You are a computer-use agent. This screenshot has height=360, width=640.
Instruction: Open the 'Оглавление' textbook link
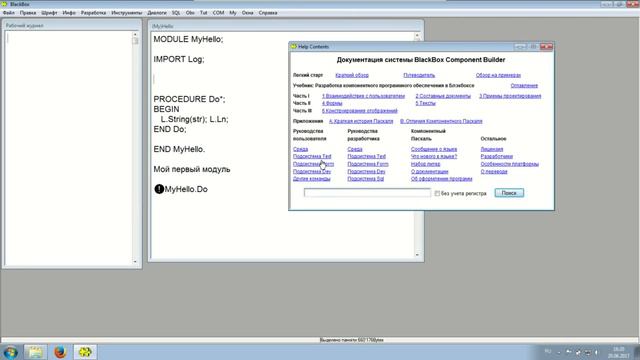click(x=524, y=86)
